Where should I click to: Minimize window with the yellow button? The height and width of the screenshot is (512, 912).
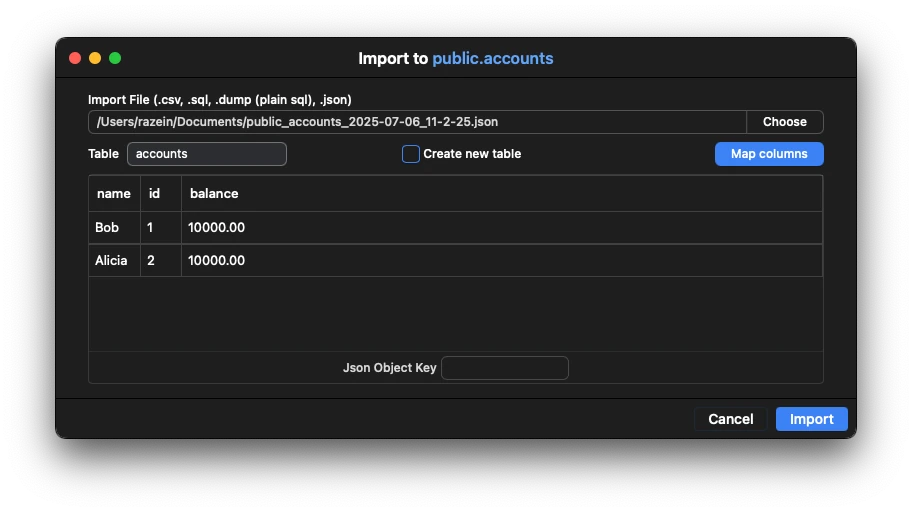pos(95,58)
